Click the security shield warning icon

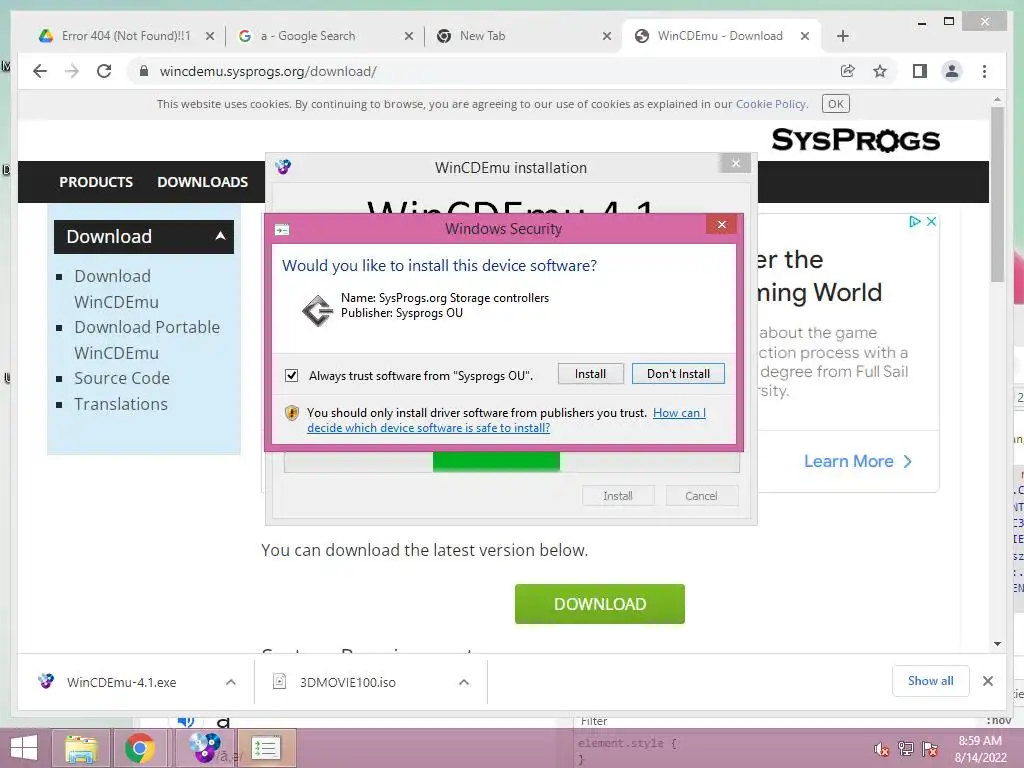(292, 413)
